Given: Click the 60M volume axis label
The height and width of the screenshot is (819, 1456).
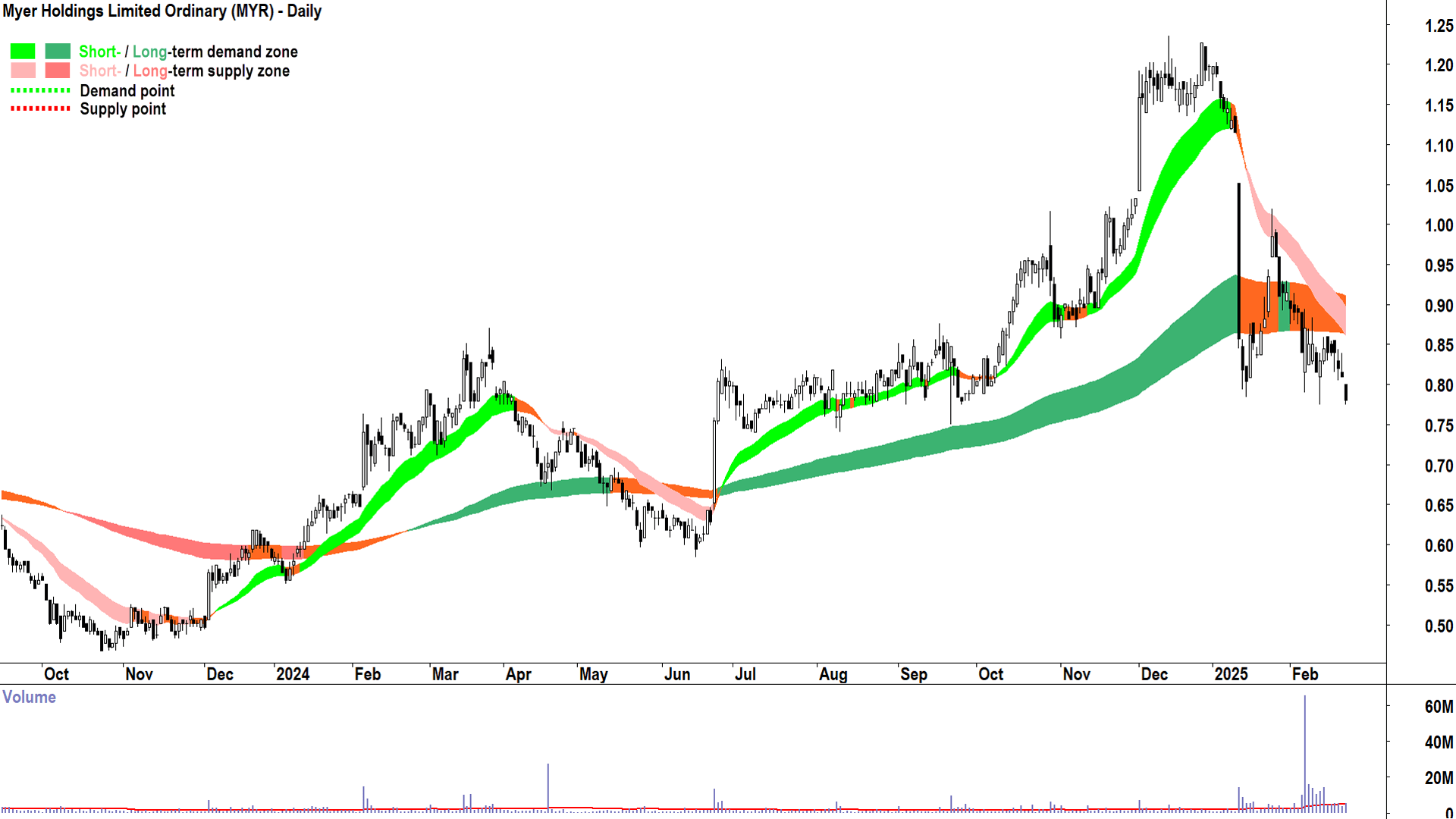Looking at the screenshot, I should pos(1439,707).
